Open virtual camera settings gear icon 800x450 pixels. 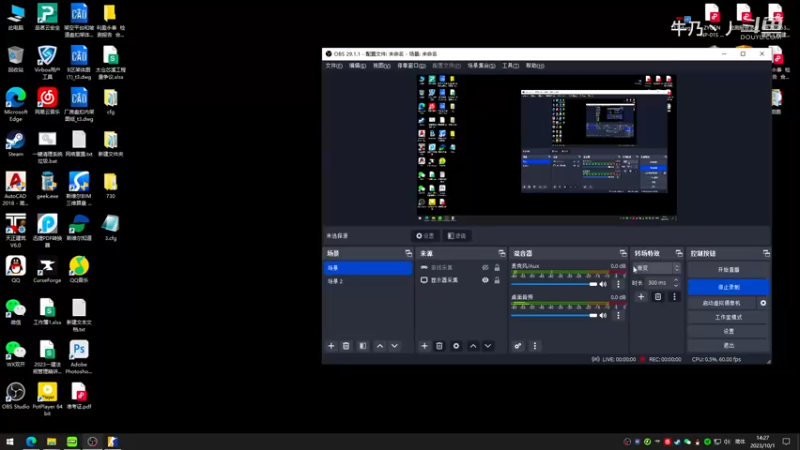763,303
